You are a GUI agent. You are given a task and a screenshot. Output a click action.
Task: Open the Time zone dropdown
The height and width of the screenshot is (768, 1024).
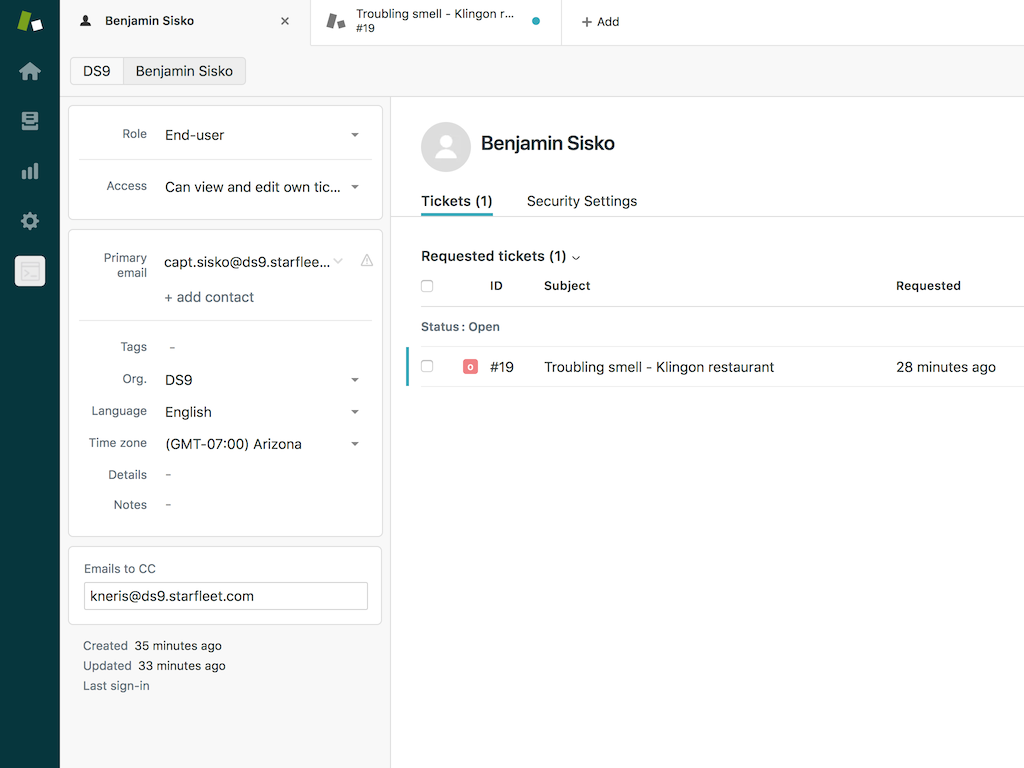pyautogui.click(x=354, y=444)
